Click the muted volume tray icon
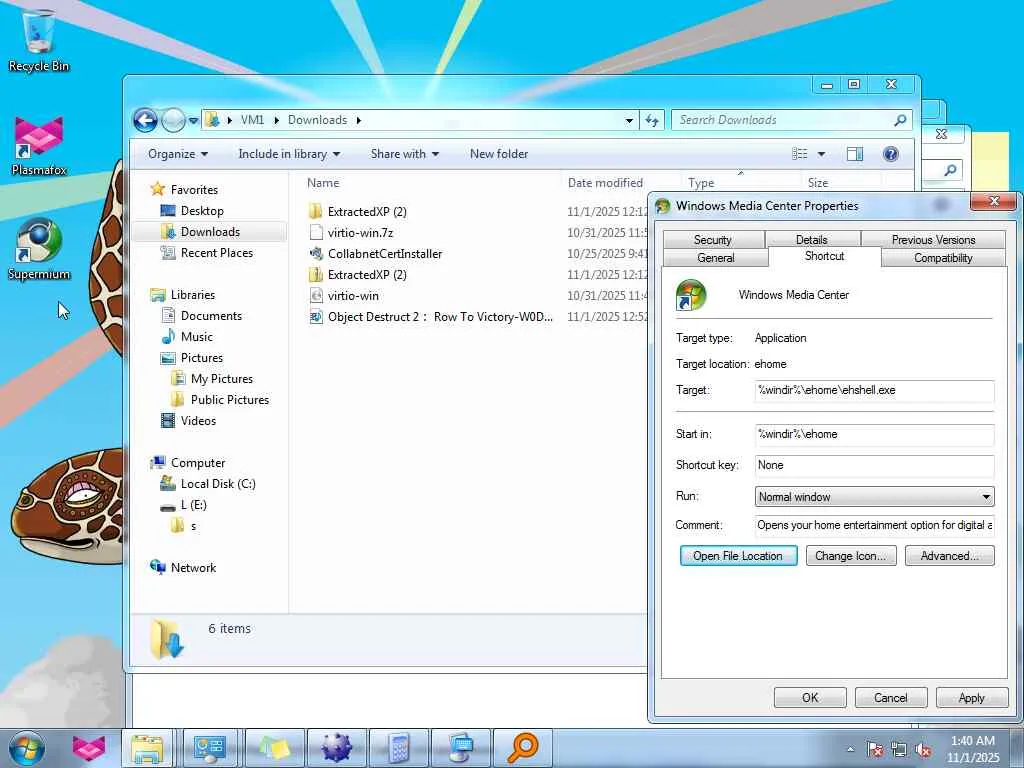 [923, 750]
